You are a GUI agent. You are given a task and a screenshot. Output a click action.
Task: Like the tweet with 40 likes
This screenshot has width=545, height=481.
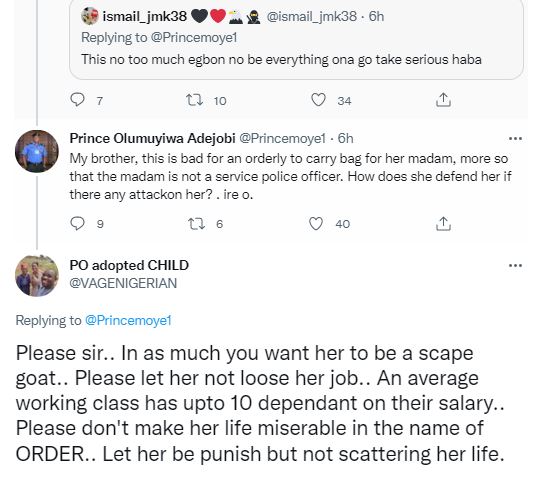tap(316, 223)
